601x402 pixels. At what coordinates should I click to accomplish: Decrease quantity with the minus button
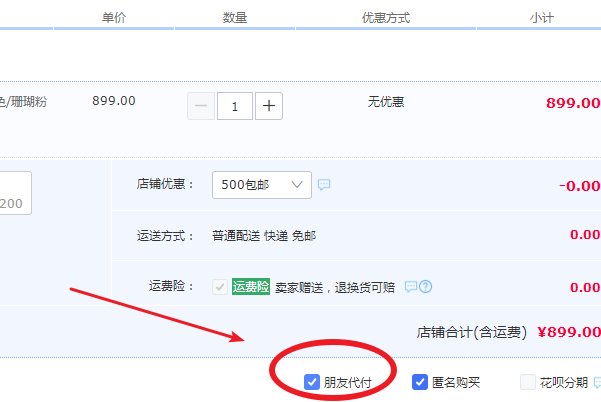point(201,106)
